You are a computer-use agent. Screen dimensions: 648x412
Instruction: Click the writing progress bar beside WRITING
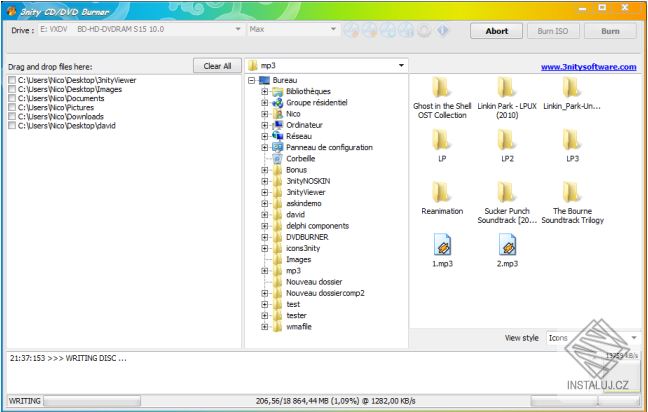92,401
